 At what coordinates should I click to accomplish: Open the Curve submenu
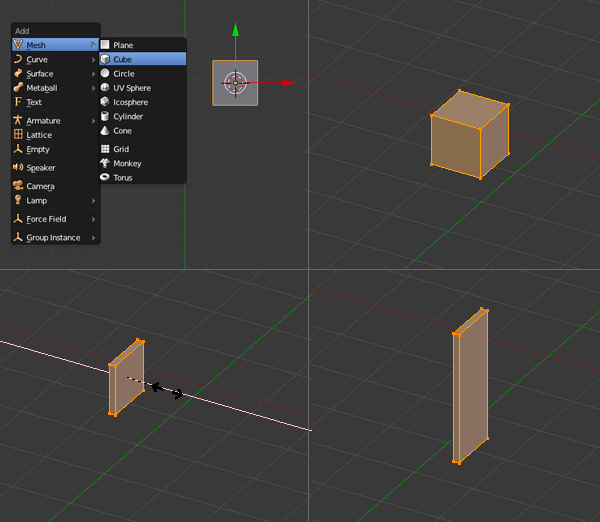click(x=55, y=59)
